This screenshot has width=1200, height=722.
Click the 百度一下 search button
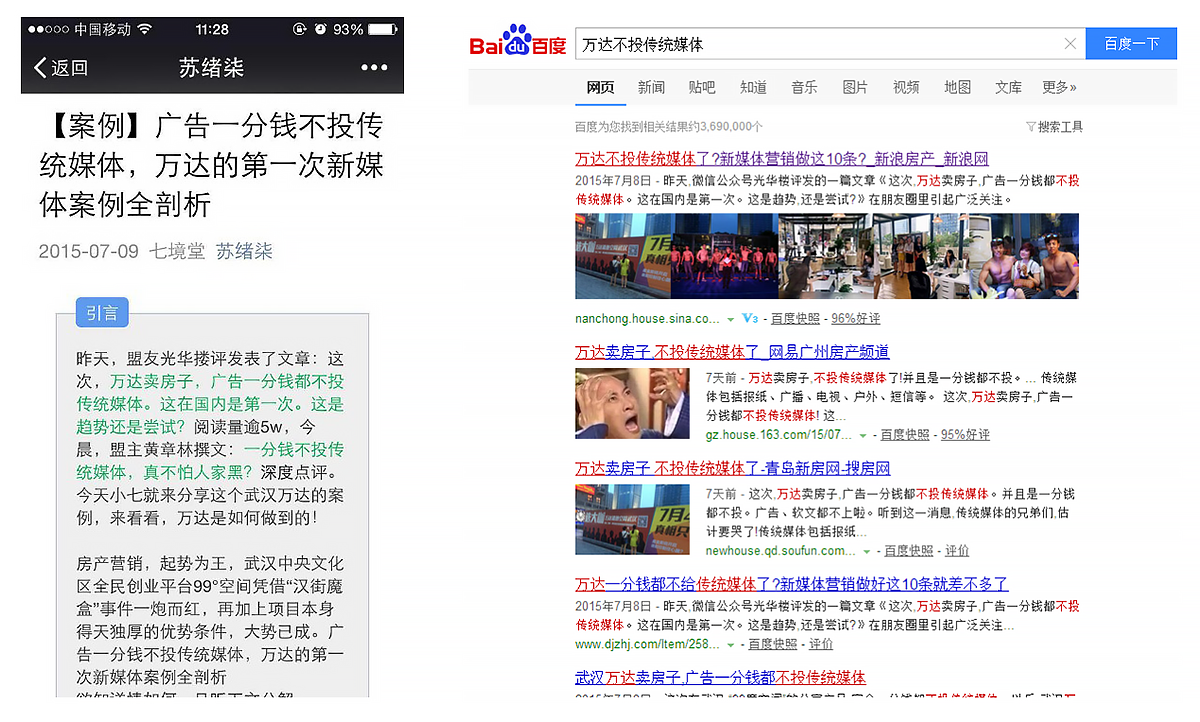(1131, 44)
